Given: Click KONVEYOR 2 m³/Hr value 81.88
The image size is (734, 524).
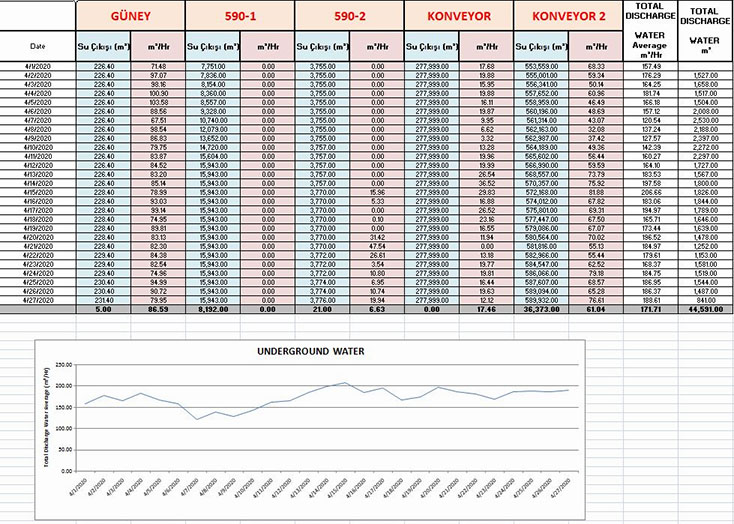Looking at the screenshot, I should [596, 192].
